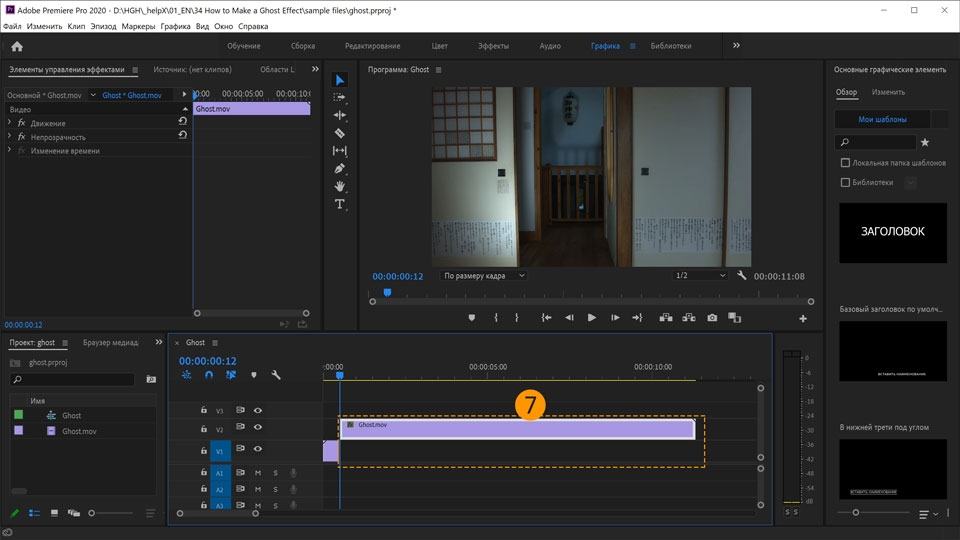960x540 pixels.
Task: Click the Мои шаблоны button
Action: pos(882,119)
